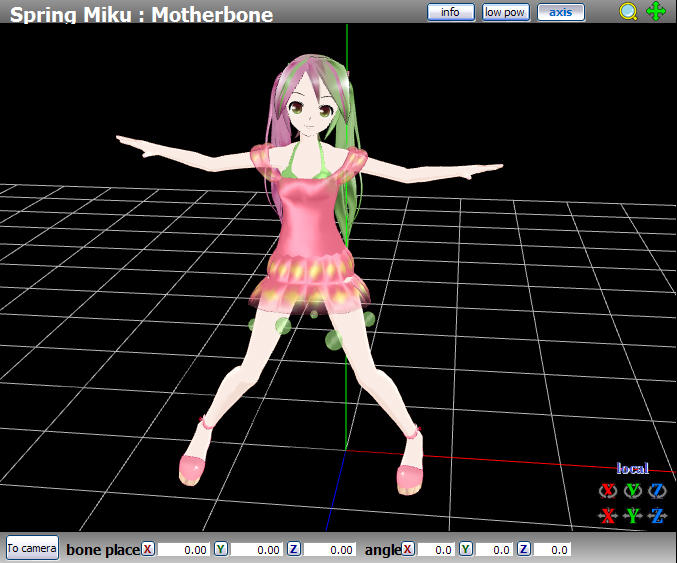Click the red X rotate icon

coord(608,490)
